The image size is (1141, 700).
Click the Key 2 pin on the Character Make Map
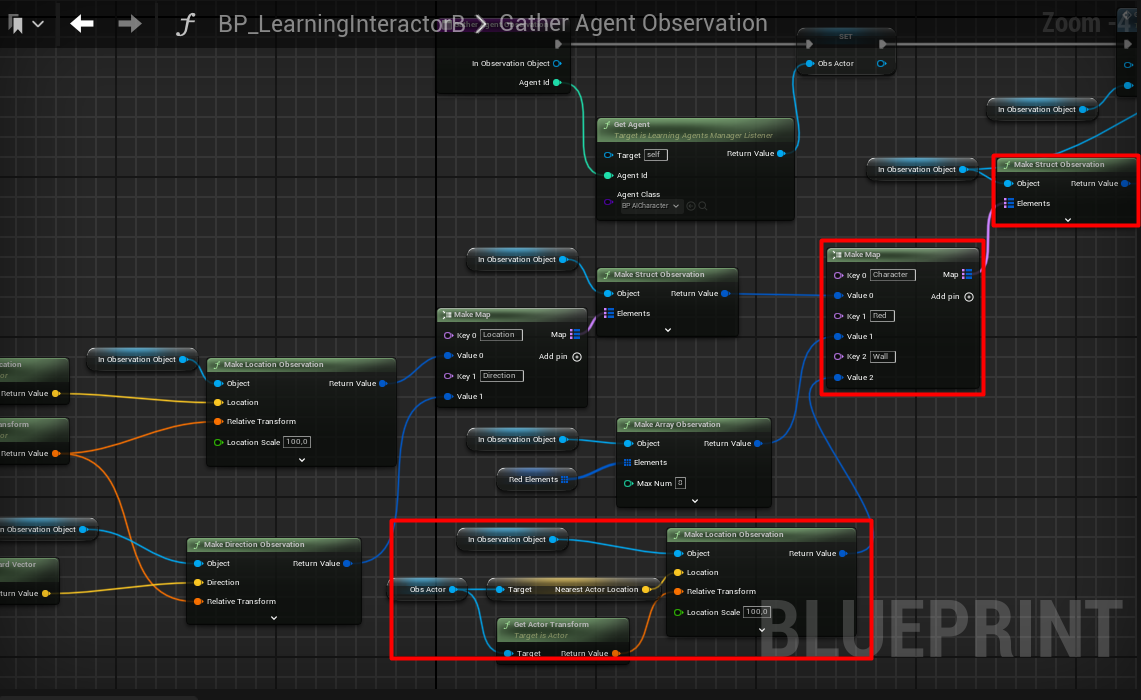[x=838, y=357]
